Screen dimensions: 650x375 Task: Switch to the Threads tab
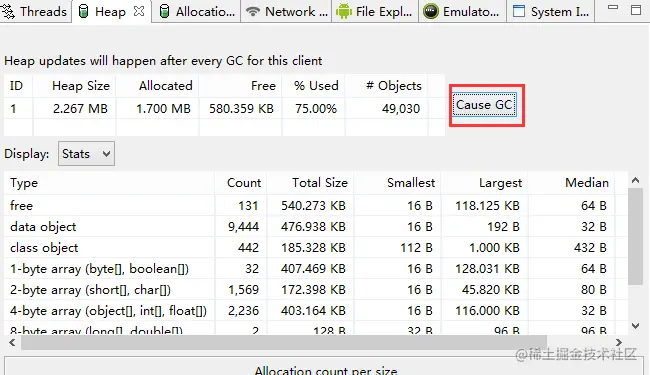35,11
